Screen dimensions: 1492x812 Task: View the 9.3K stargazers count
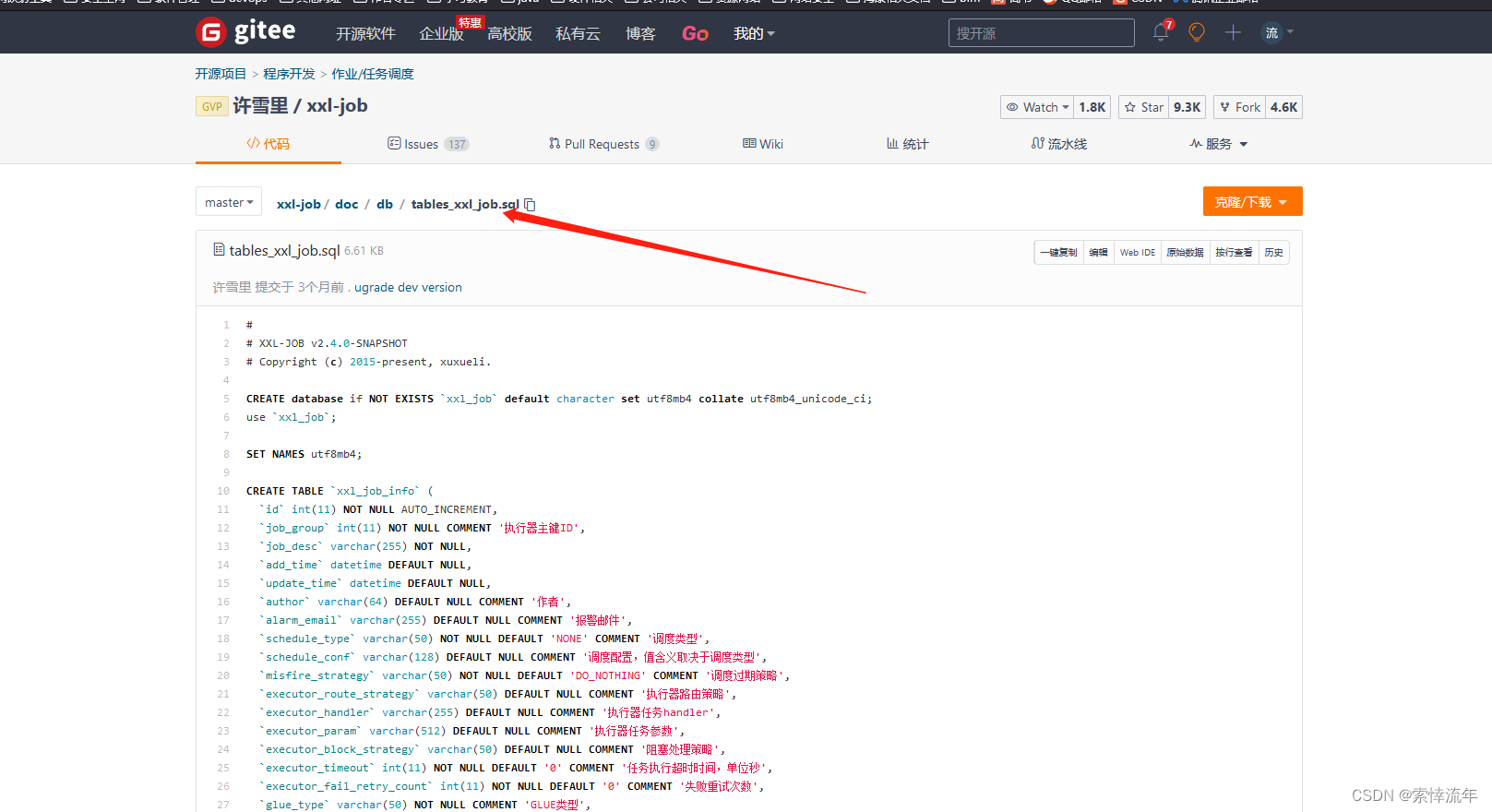[1187, 107]
